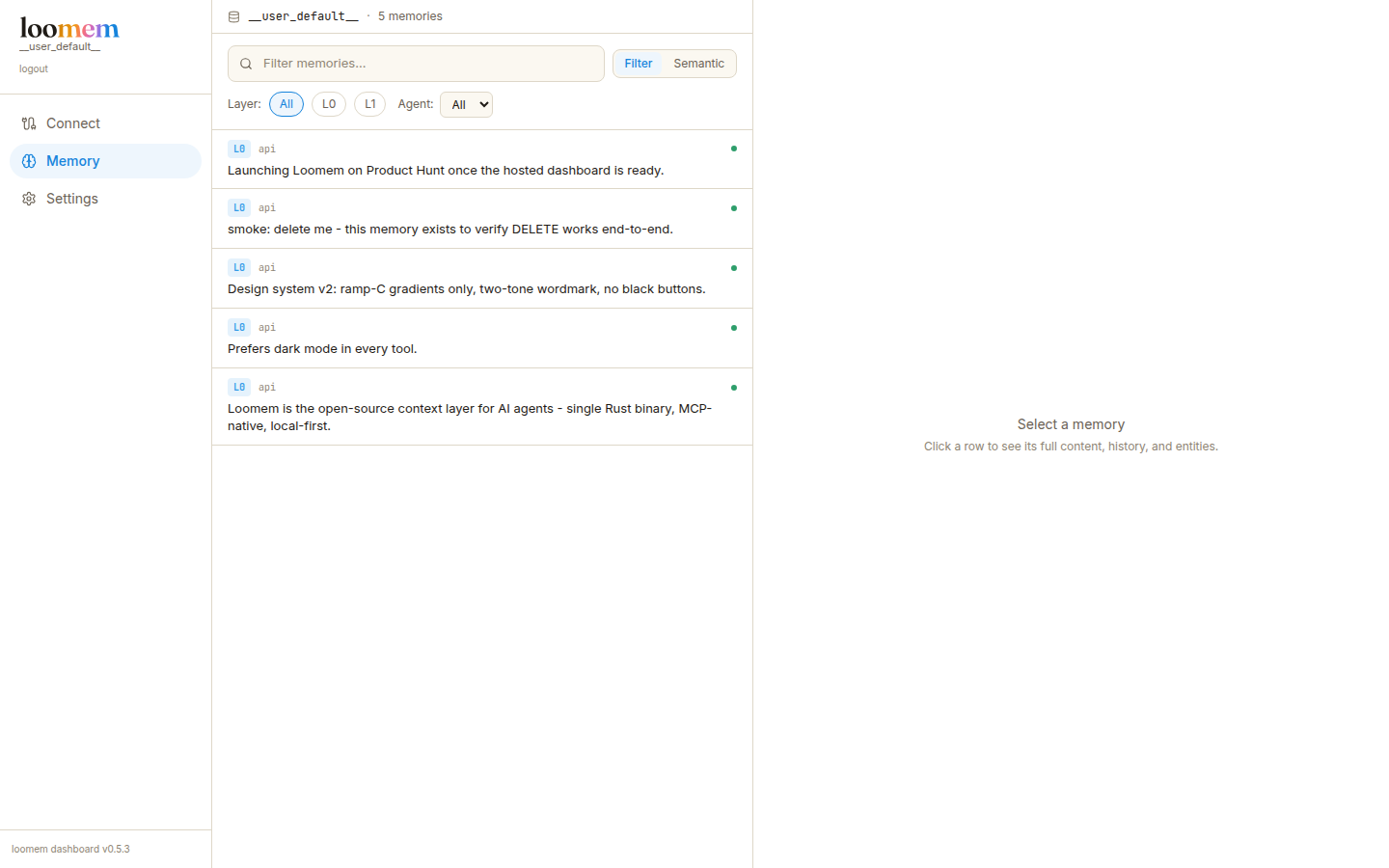
Task: Click the database icon beside __user_default__
Action: pos(233,16)
